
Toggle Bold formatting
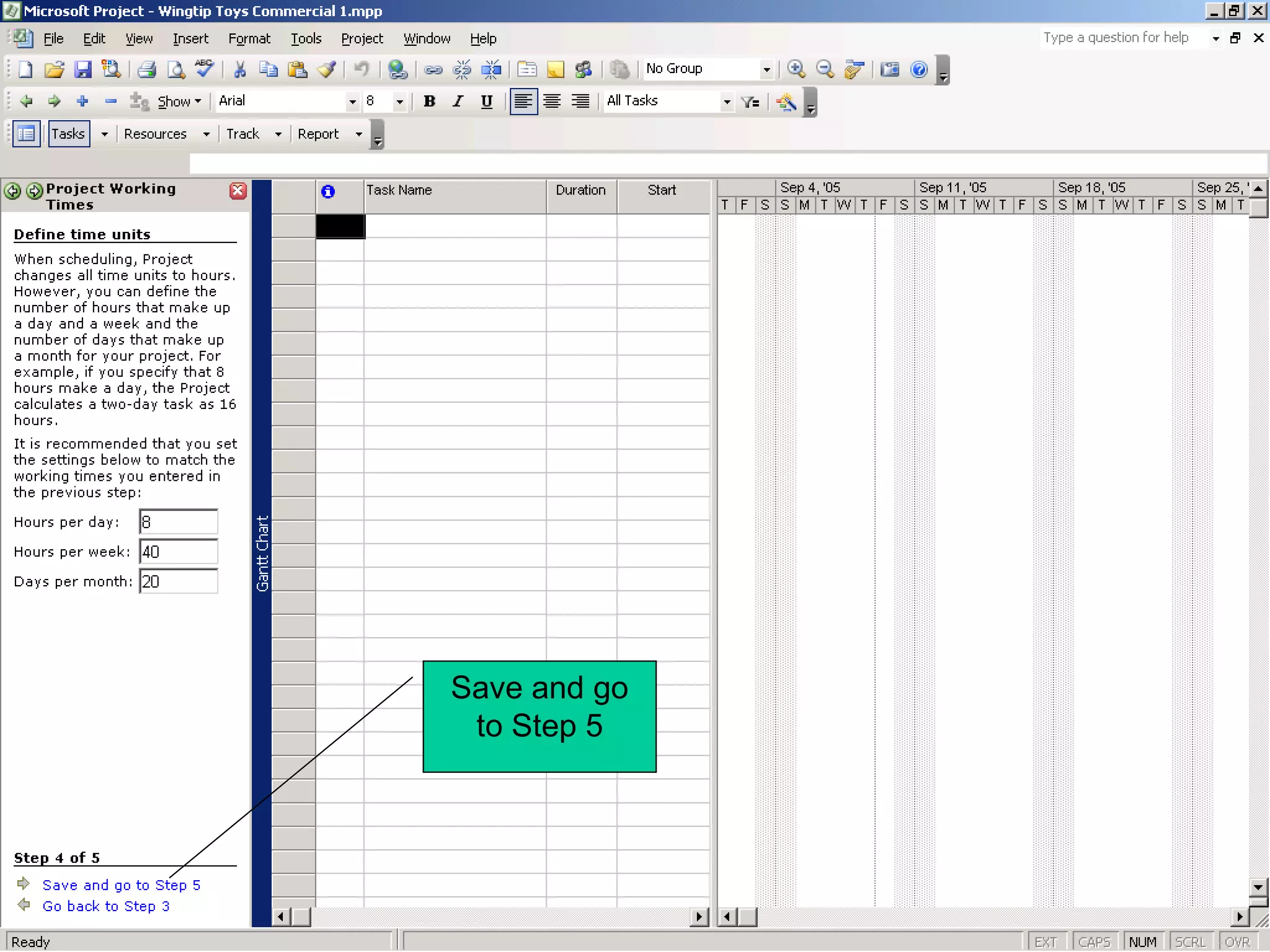[x=429, y=101]
